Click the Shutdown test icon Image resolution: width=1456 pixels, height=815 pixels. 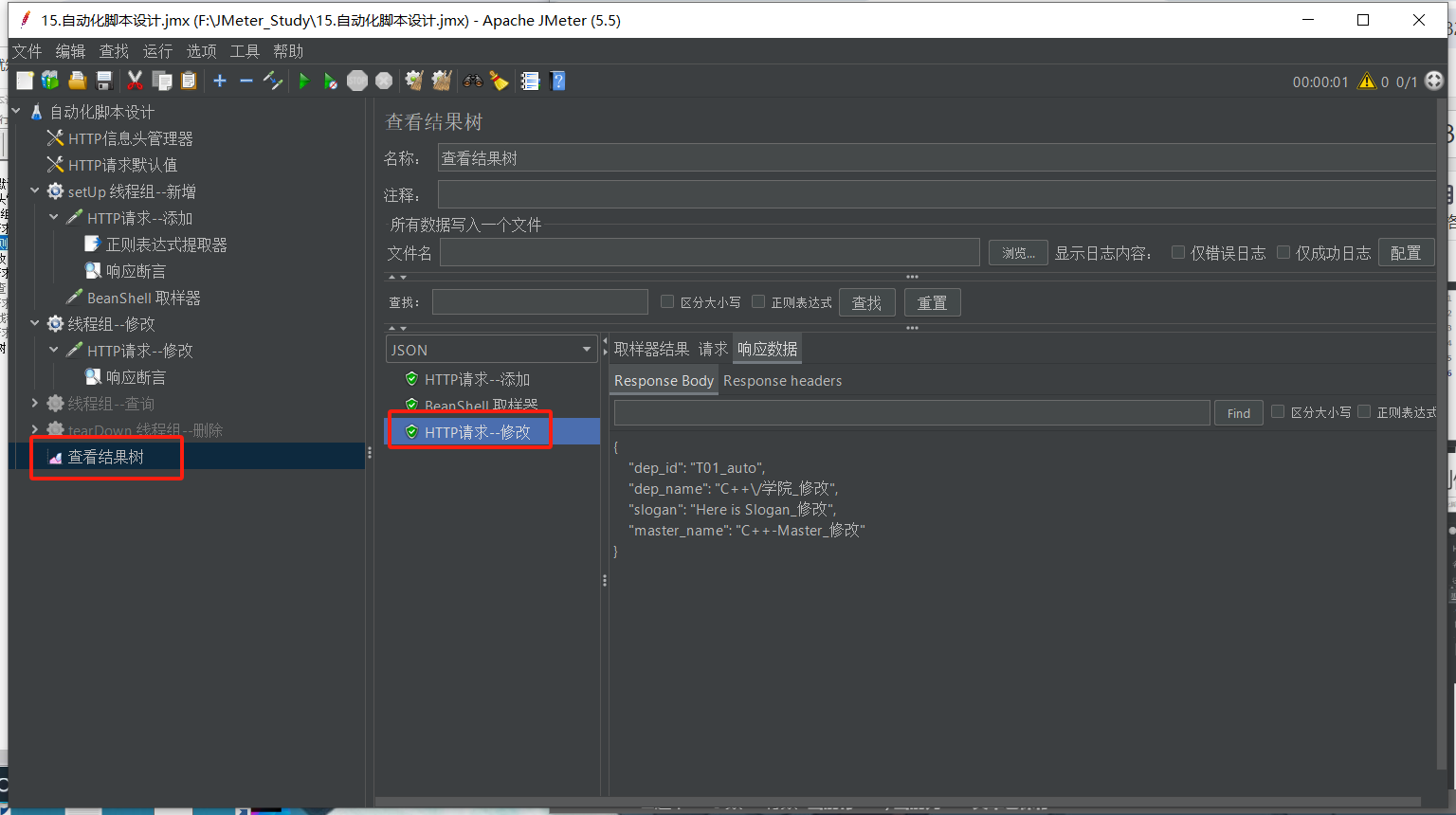pyautogui.click(x=384, y=81)
